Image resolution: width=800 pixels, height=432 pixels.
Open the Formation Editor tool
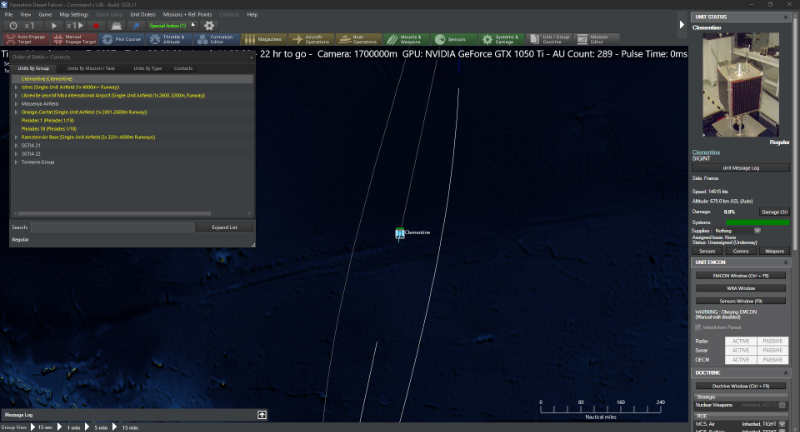[216, 39]
